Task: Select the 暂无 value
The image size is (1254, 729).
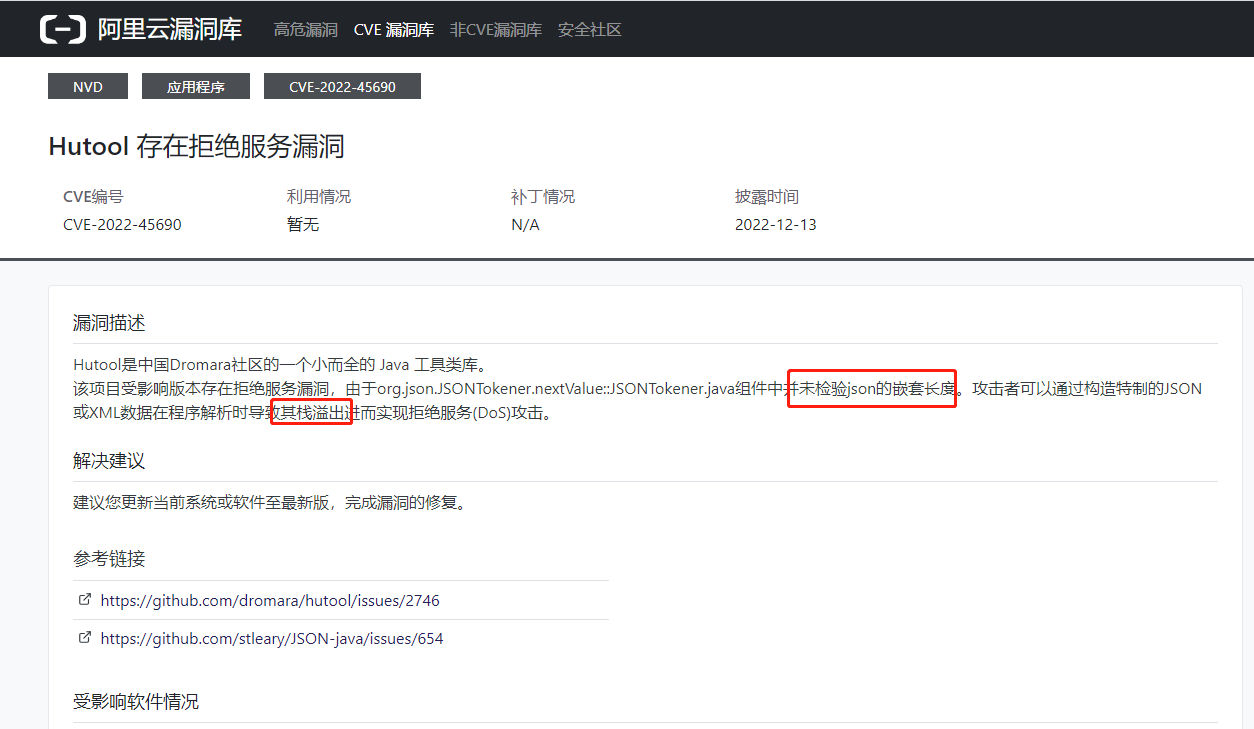Action: (x=303, y=225)
